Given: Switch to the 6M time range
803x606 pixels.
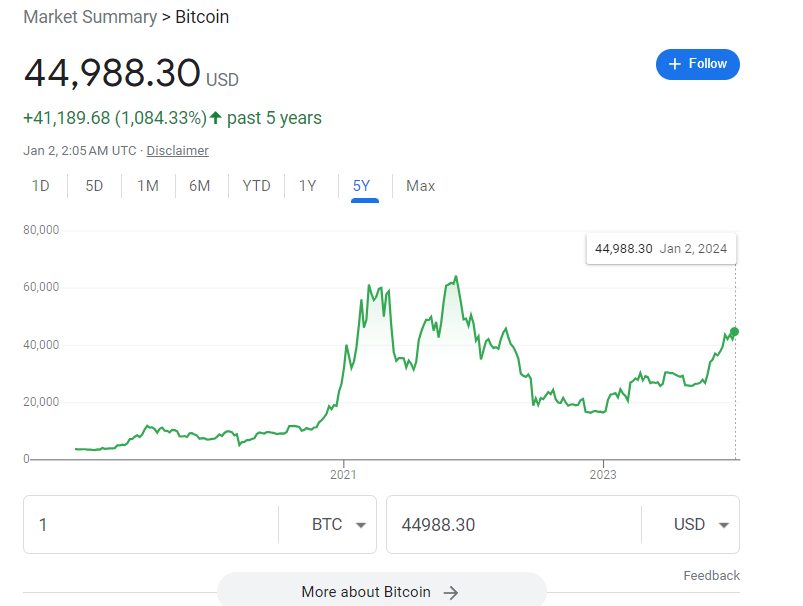Looking at the screenshot, I should tap(200, 185).
